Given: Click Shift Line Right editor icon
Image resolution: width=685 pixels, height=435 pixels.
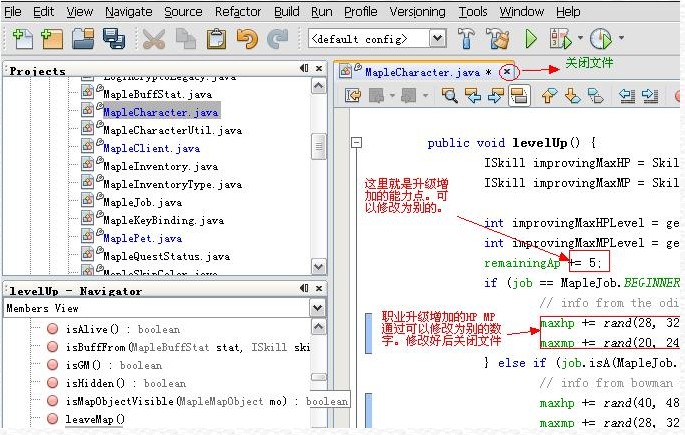Looking at the screenshot, I should (650, 95).
